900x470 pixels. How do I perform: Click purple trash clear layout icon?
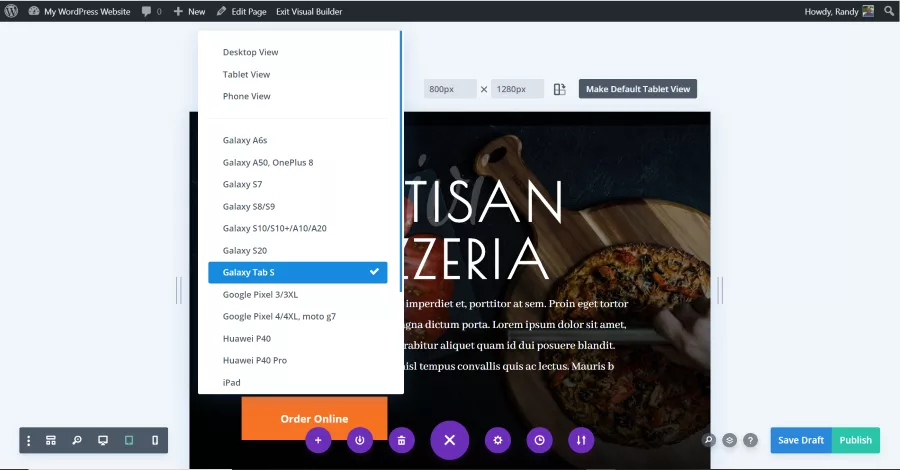tap(402, 440)
